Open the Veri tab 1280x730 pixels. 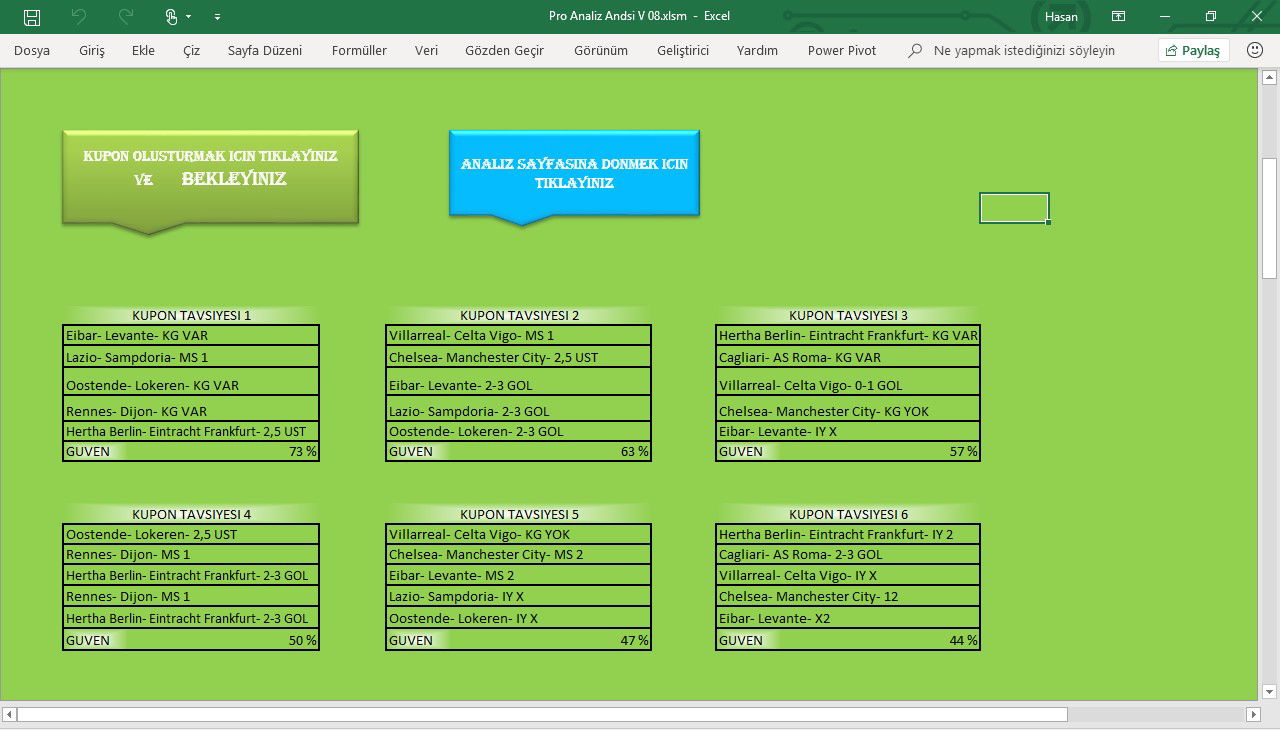[426, 50]
